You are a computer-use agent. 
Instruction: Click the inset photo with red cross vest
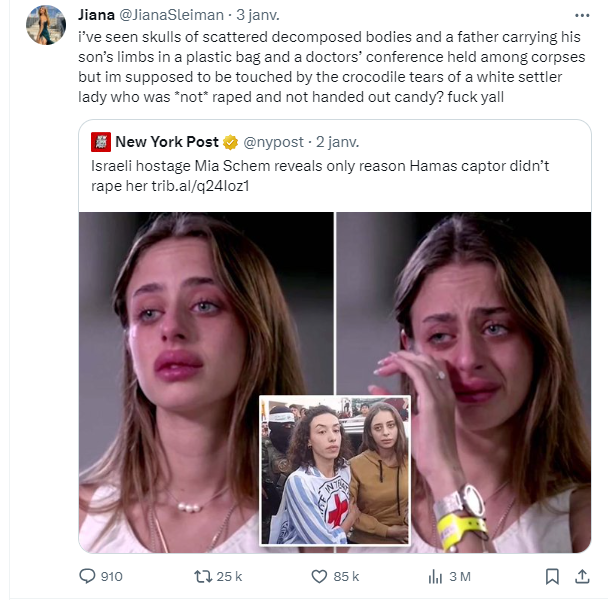click(x=334, y=470)
